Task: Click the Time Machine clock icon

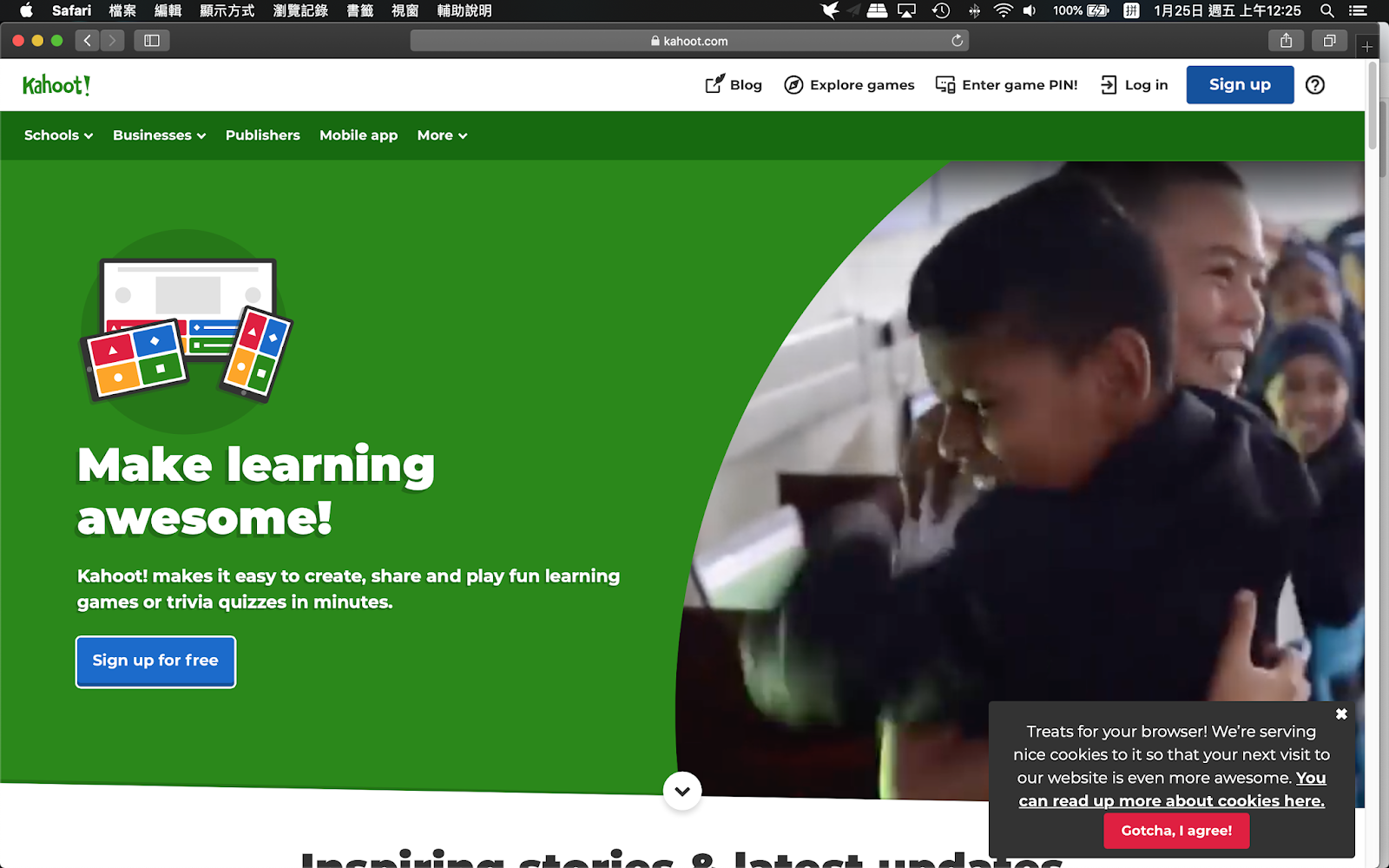Action: (x=941, y=10)
